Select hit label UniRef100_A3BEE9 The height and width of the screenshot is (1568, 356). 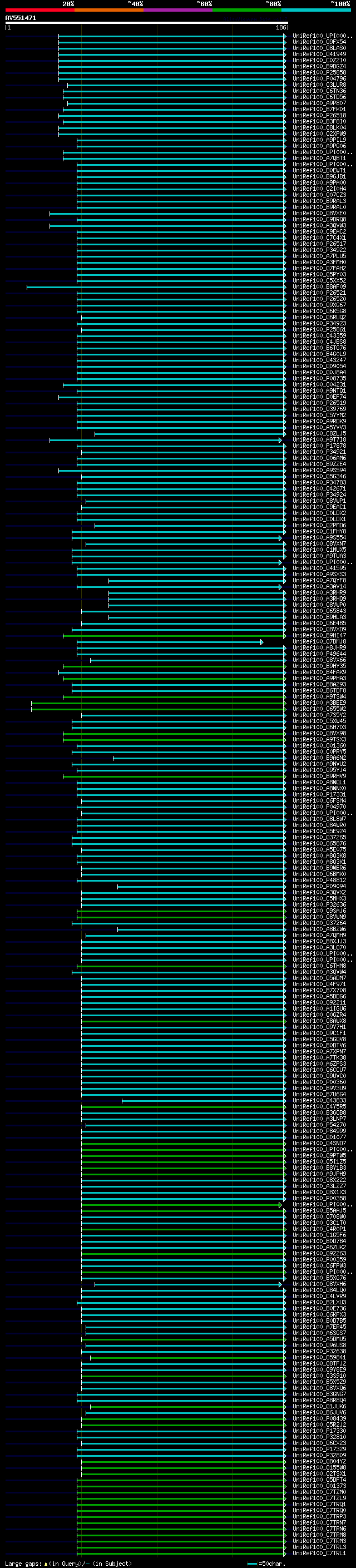click(319, 703)
